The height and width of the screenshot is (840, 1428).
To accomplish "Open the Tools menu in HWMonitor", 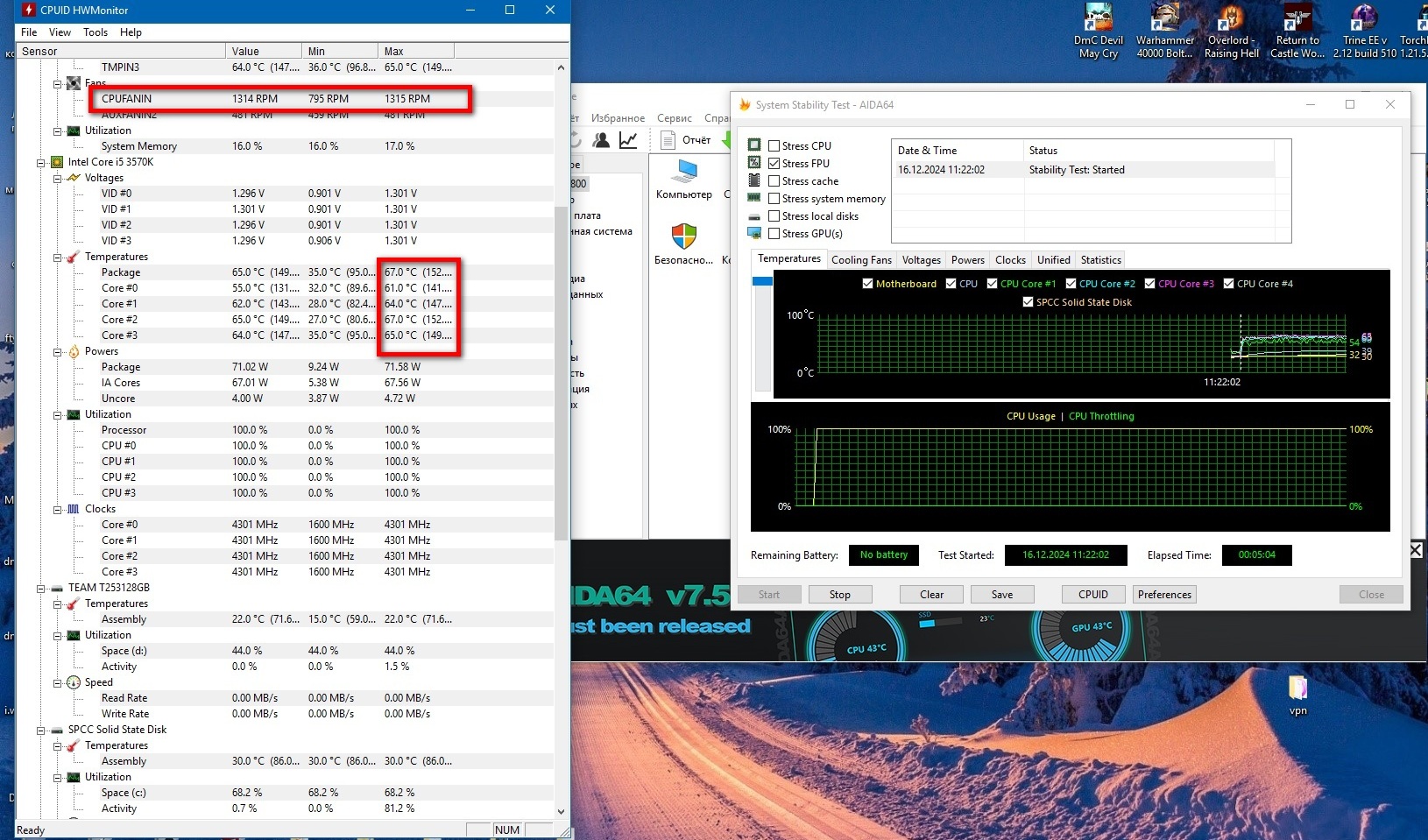I will [x=95, y=32].
